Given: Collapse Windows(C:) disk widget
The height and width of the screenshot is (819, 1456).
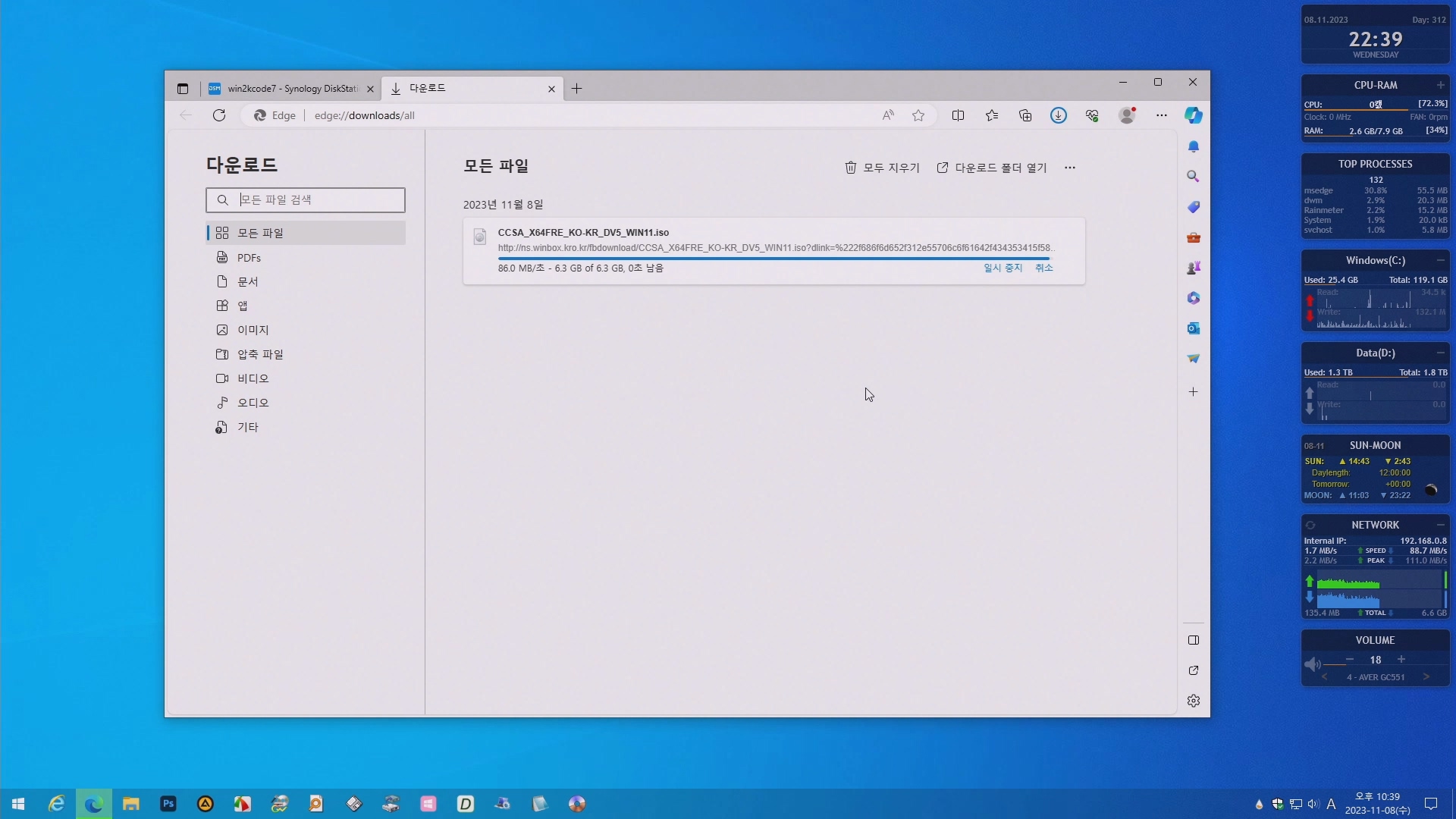Looking at the screenshot, I should coord(1440,260).
